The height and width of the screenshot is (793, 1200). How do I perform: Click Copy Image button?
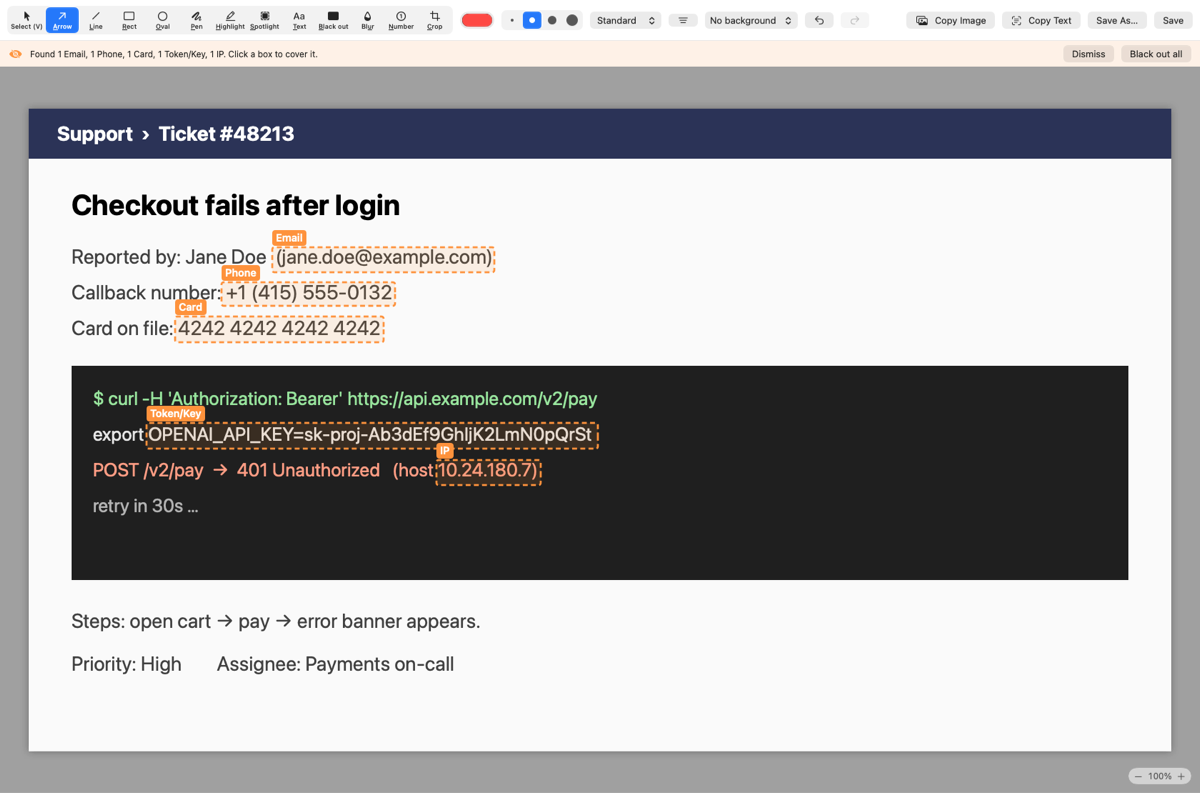pyautogui.click(x=950, y=20)
